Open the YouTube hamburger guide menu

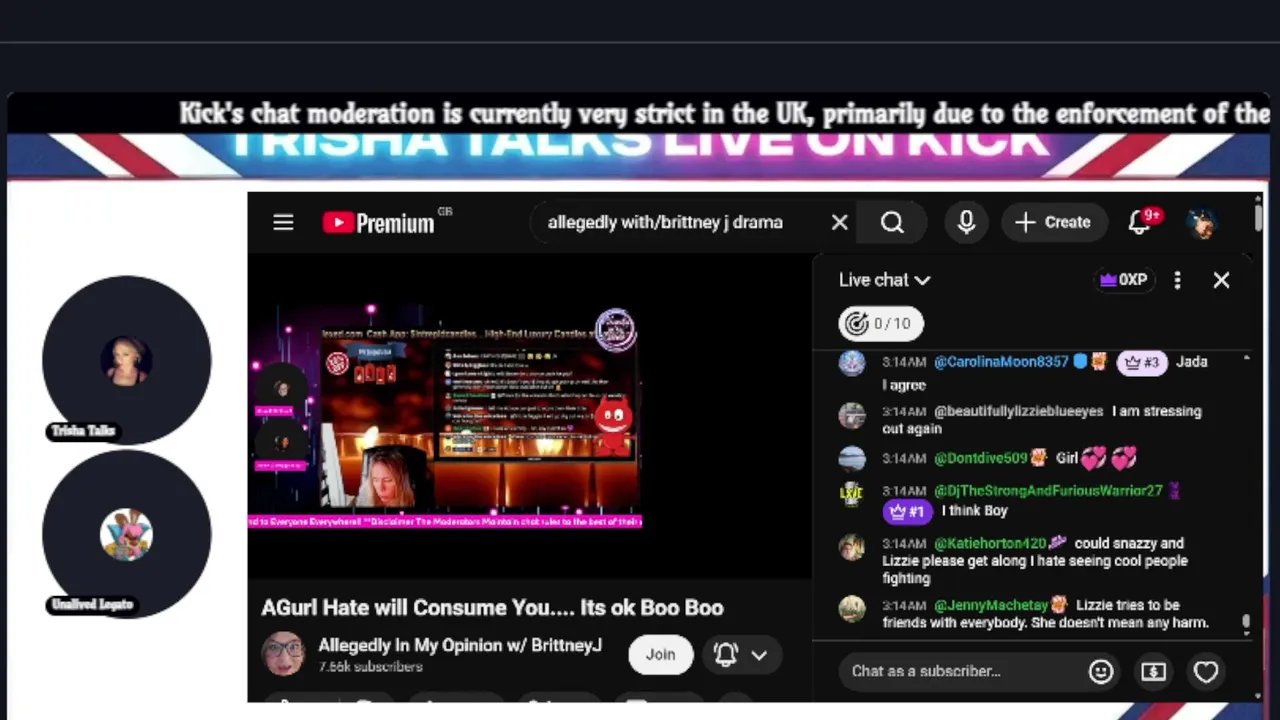coord(283,222)
